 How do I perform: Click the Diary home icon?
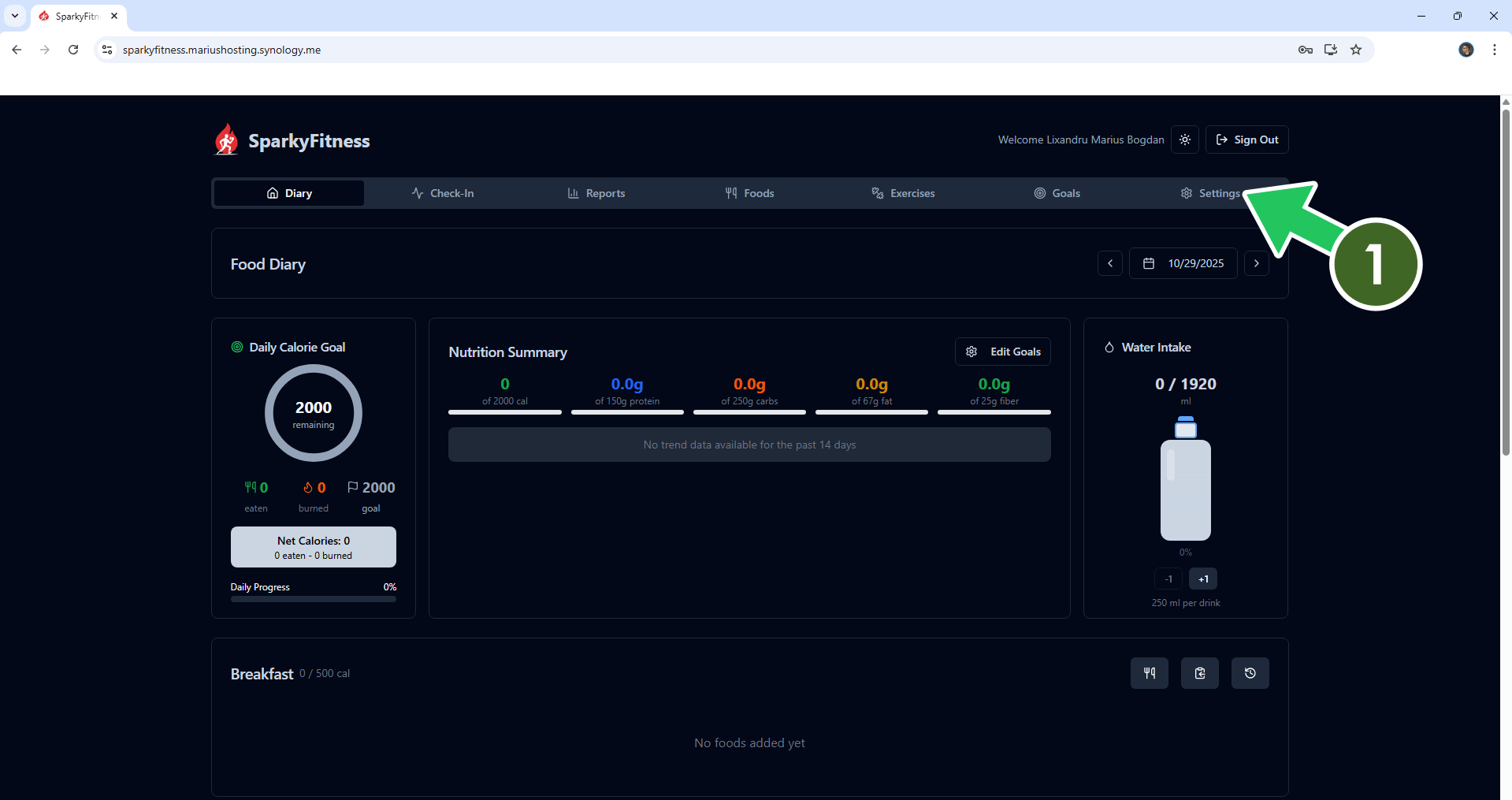271,193
